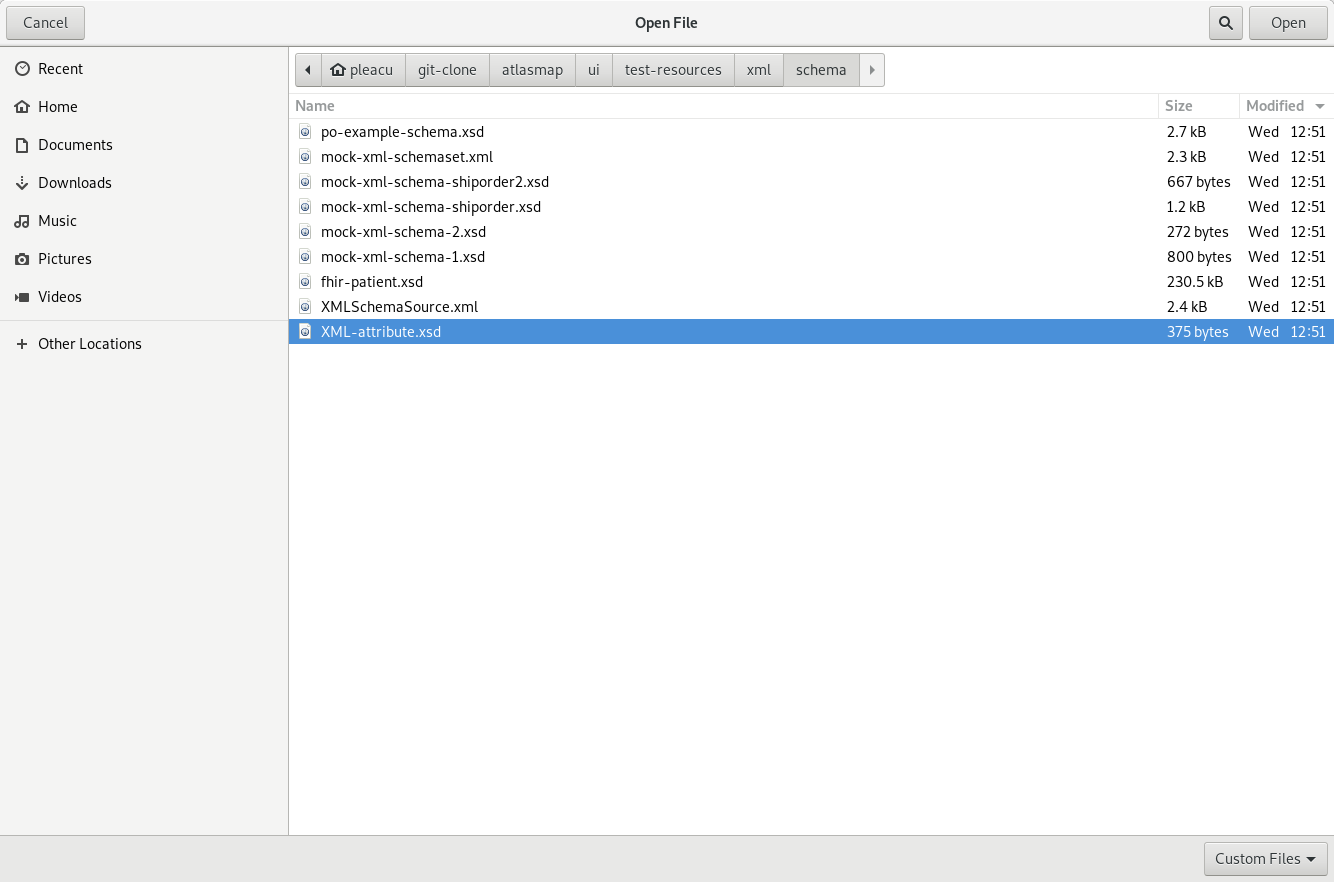This screenshot has height=882, width=1334.
Task: Select the mock-xml-schemaset.xml file row
Action: [407, 157]
